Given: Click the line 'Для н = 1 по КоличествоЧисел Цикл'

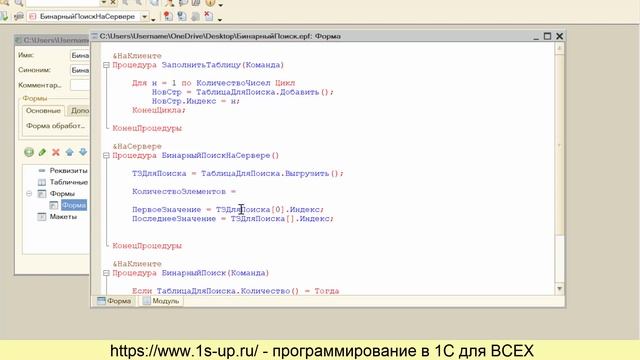Looking at the screenshot, I should (213, 83).
